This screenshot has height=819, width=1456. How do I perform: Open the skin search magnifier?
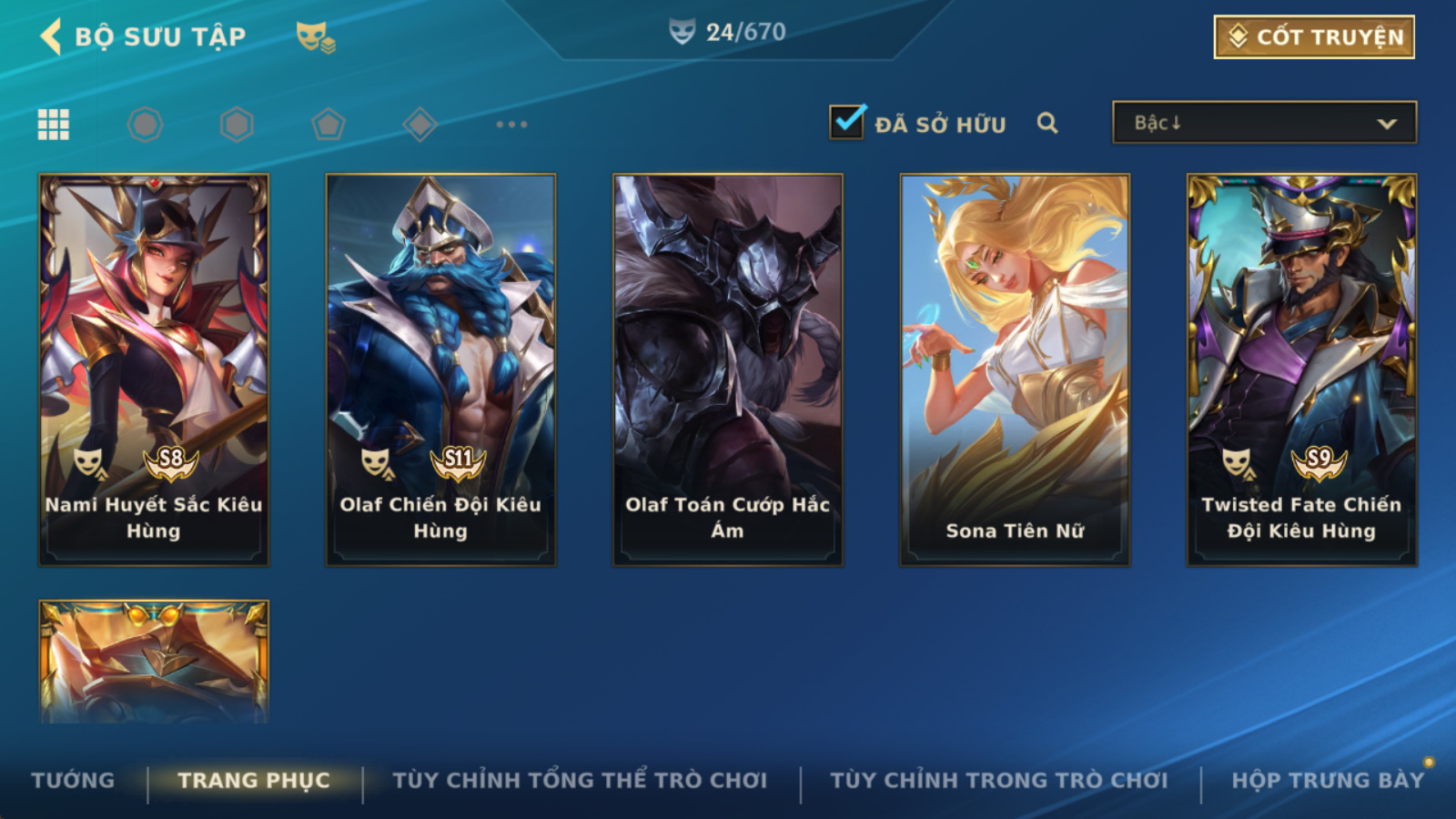tap(1047, 123)
